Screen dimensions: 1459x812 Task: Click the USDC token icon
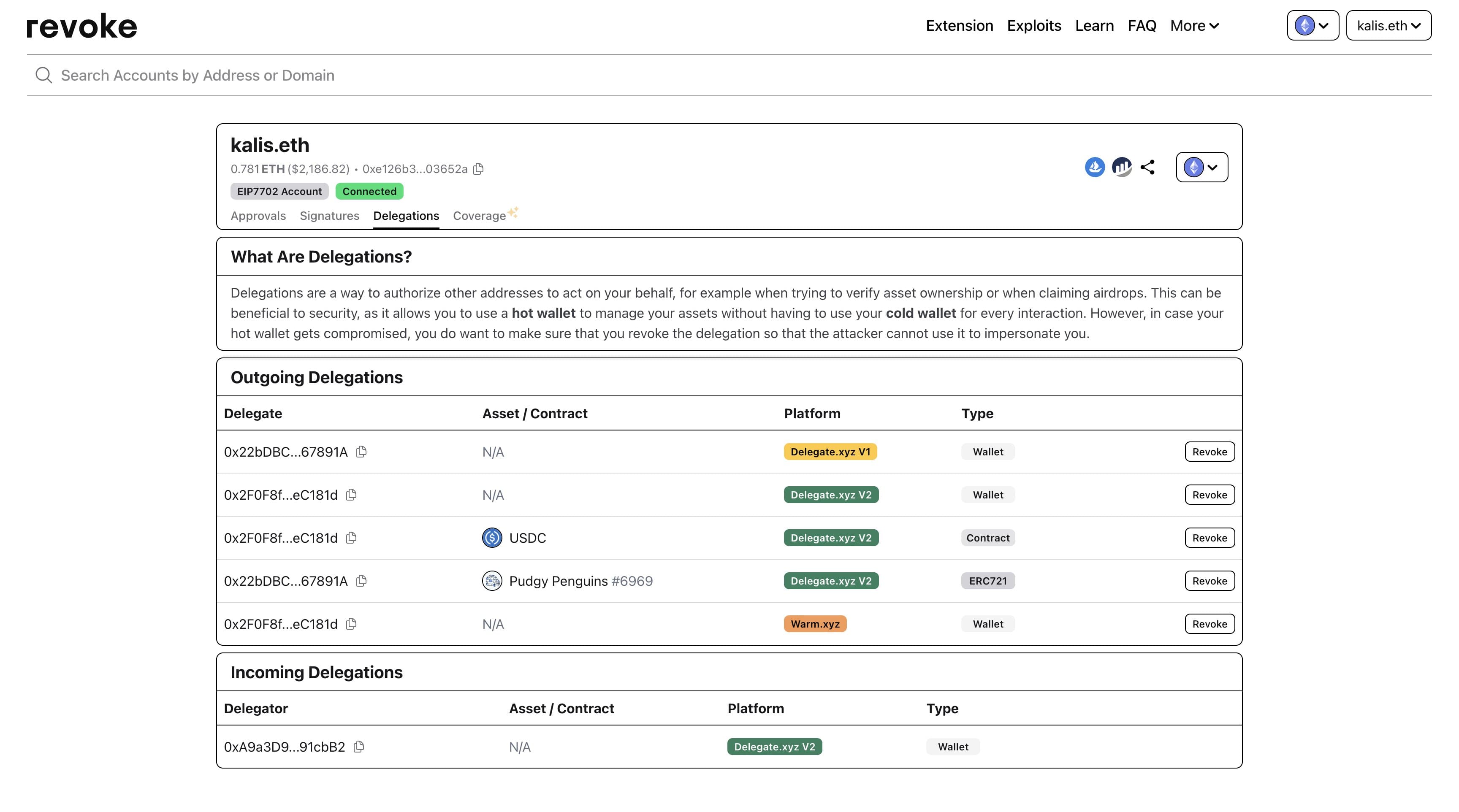492,538
